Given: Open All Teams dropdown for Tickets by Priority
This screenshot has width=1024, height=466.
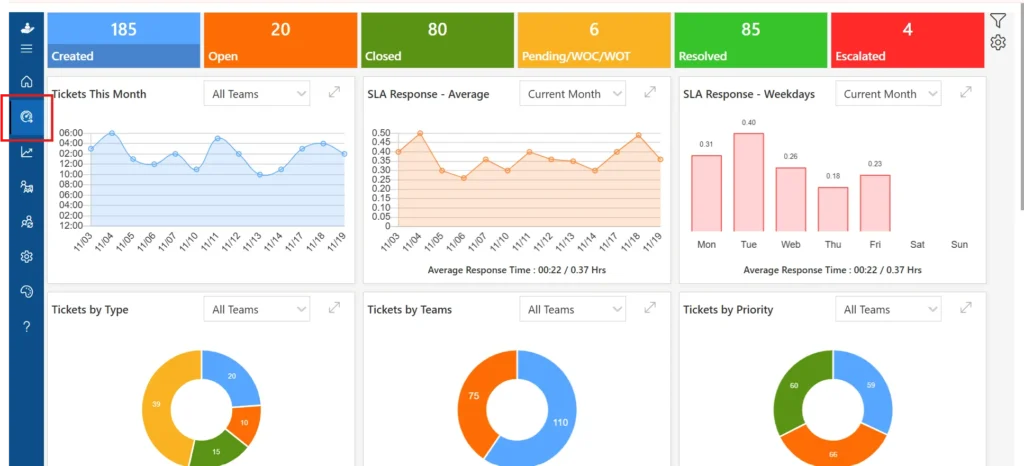Looking at the screenshot, I should coord(888,309).
